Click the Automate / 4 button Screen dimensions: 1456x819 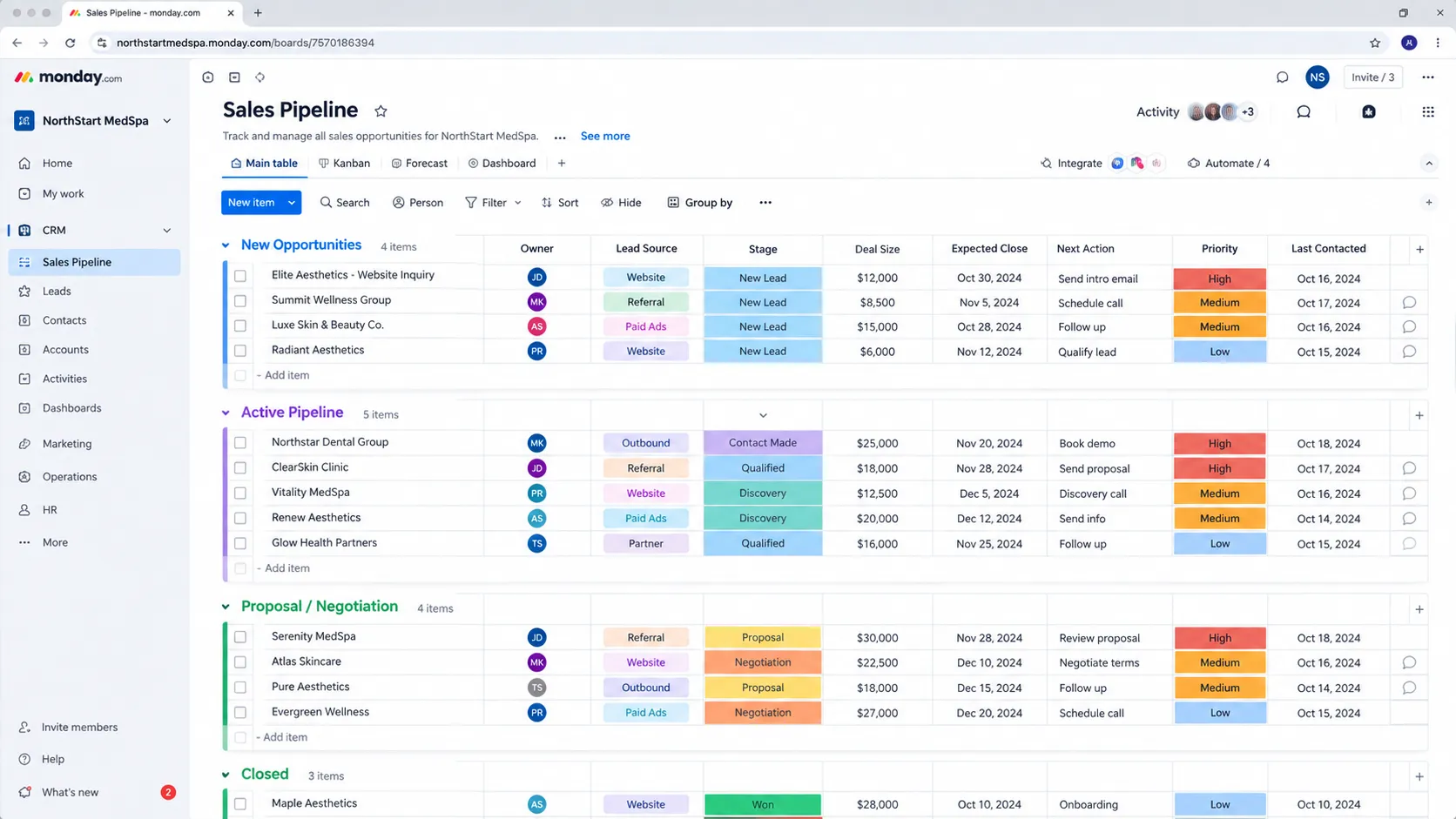point(1229,164)
